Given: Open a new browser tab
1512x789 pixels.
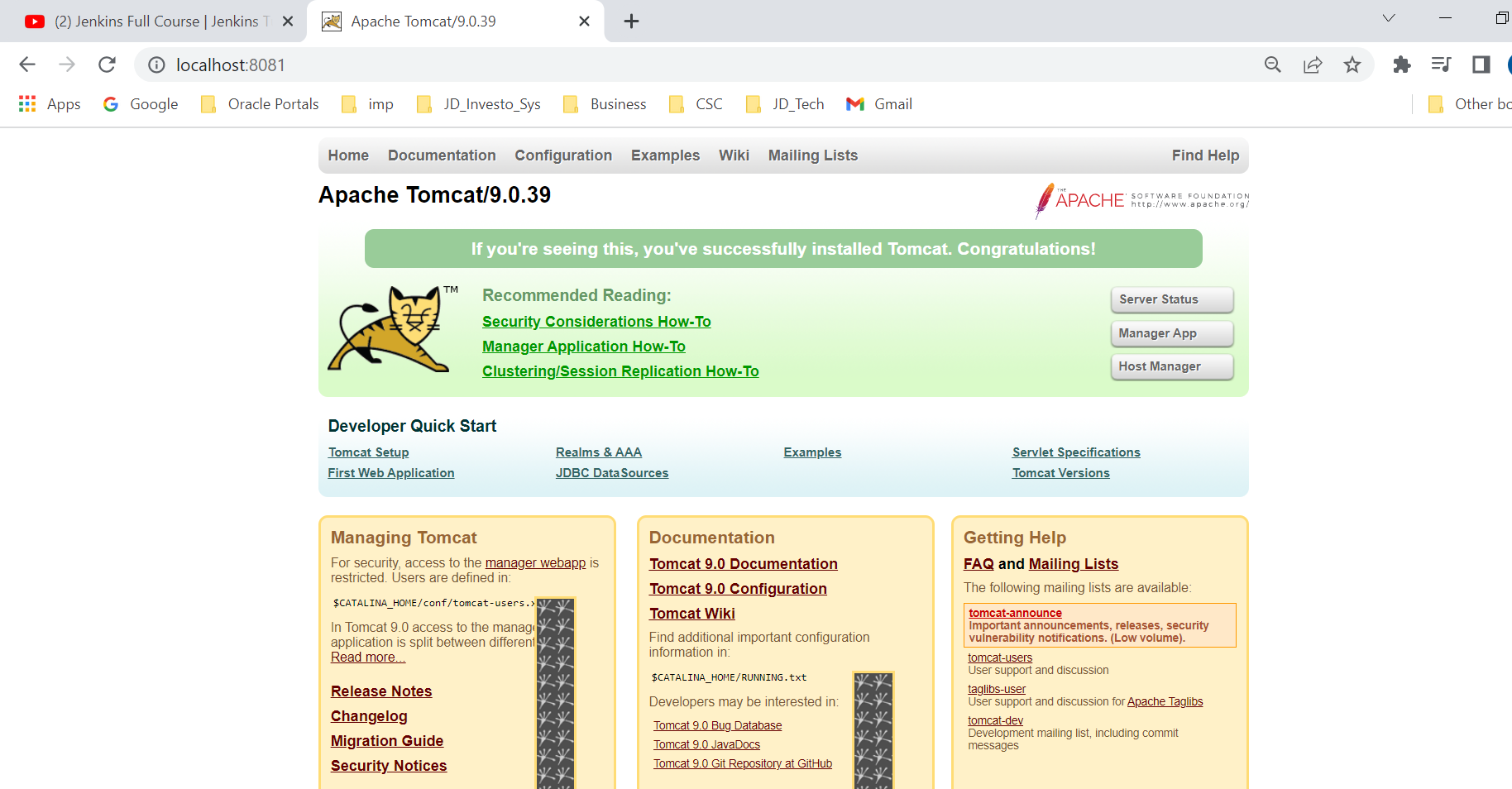Looking at the screenshot, I should (631, 22).
